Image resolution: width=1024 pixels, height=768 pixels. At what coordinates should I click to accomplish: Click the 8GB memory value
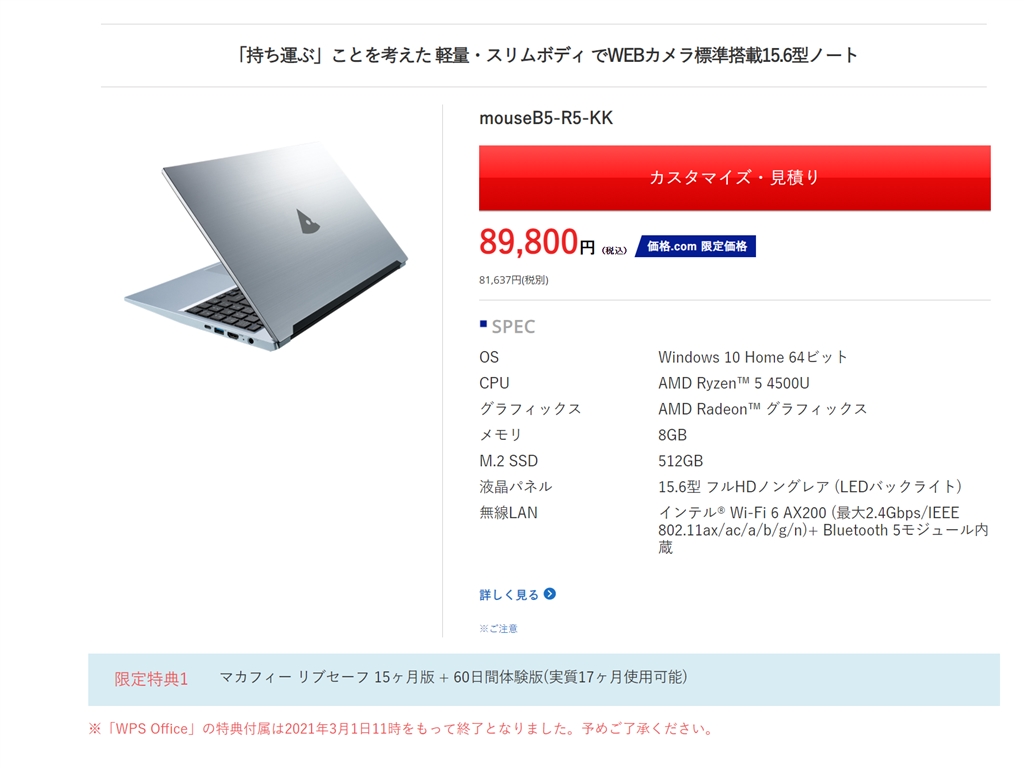coord(672,435)
